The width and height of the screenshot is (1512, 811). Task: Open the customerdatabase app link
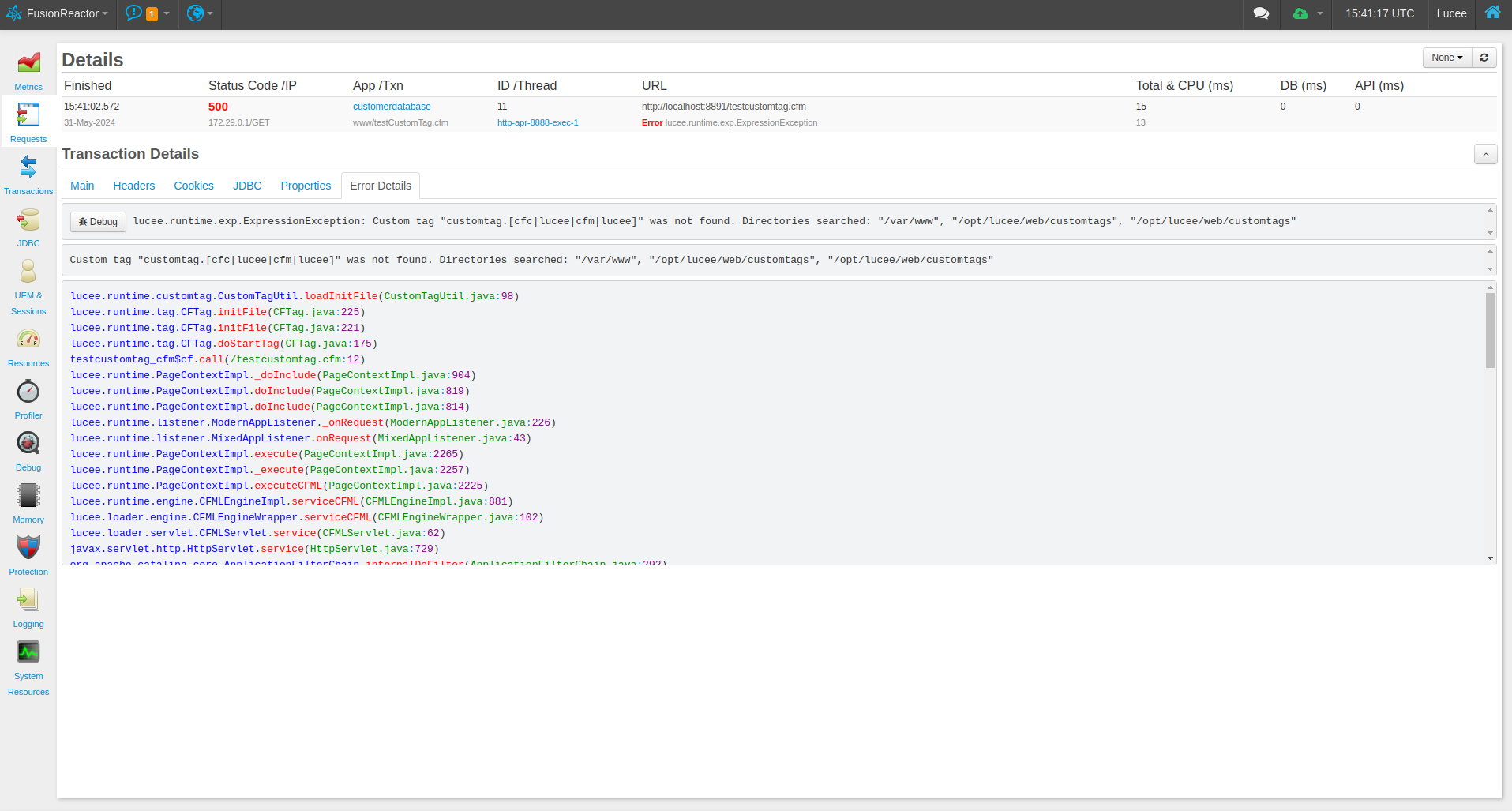click(392, 107)
